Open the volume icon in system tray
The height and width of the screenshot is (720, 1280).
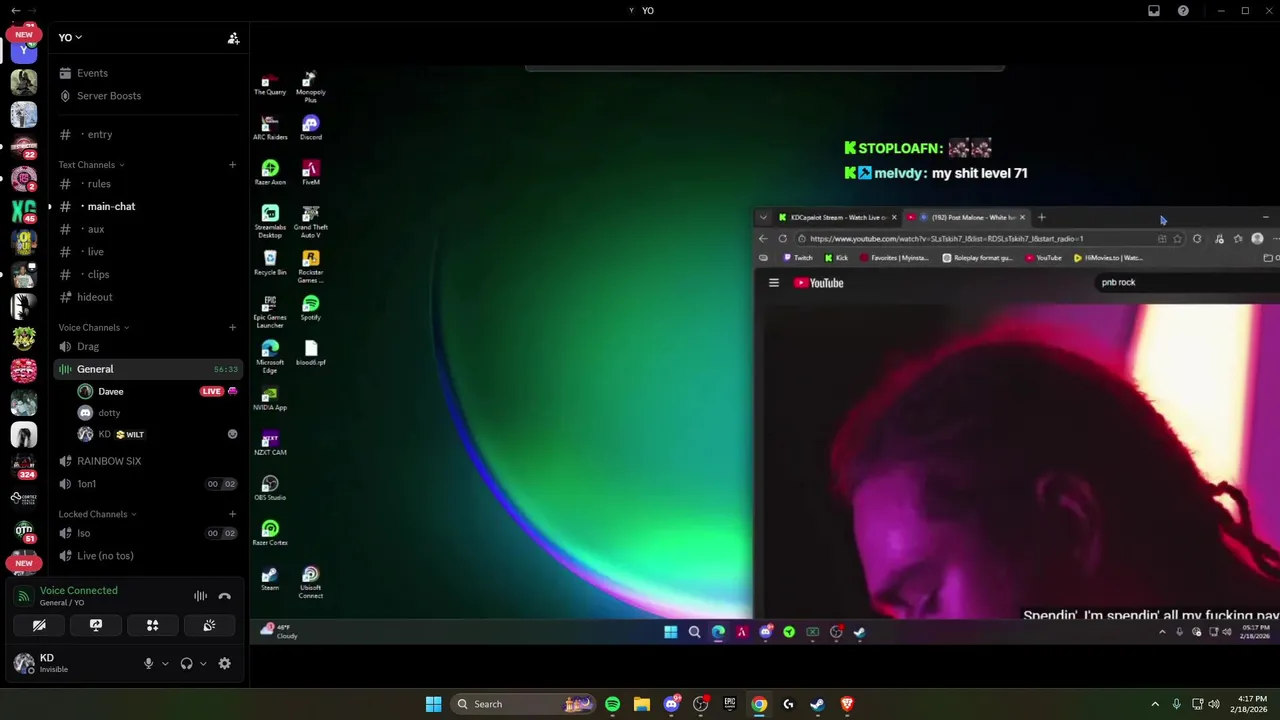(1214, 704)
